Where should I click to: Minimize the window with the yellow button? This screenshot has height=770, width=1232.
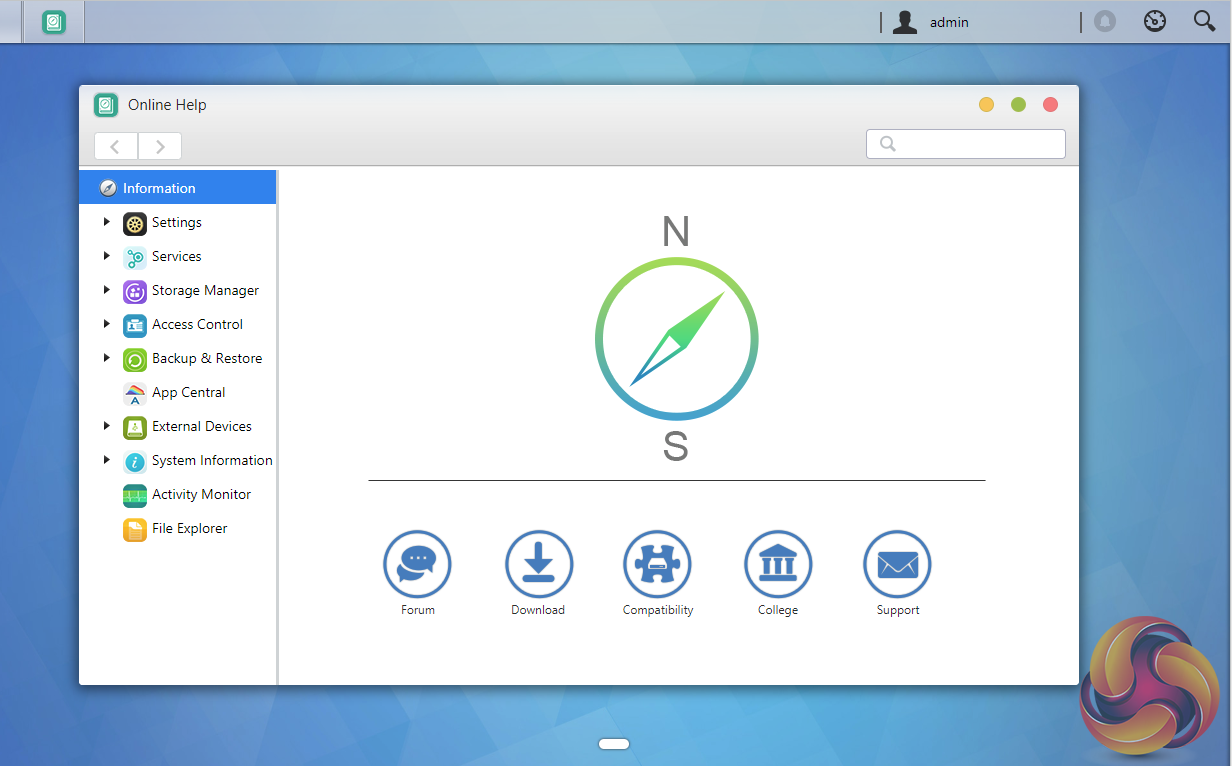coord(986,105)
